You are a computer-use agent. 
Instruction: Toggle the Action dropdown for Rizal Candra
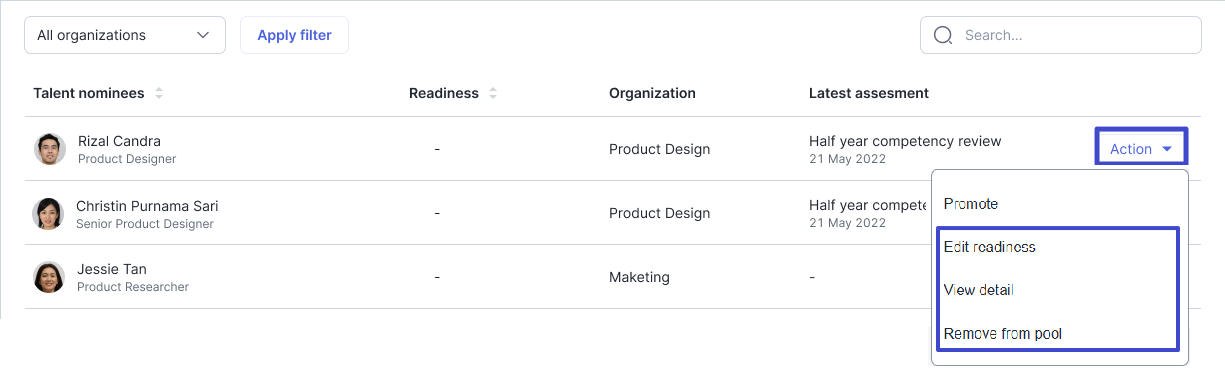pos(1141,148)
